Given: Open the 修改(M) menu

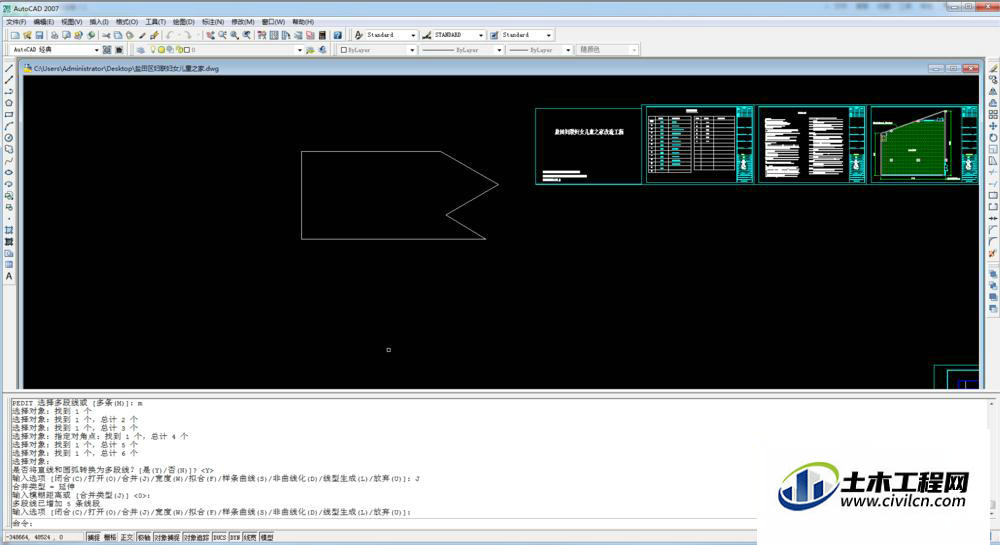Looking at the screenshot, I should pos(242,22).
